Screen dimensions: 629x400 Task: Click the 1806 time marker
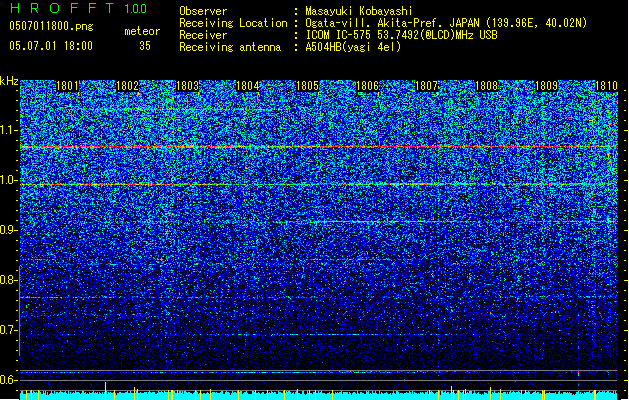click(x=367, y=86)
